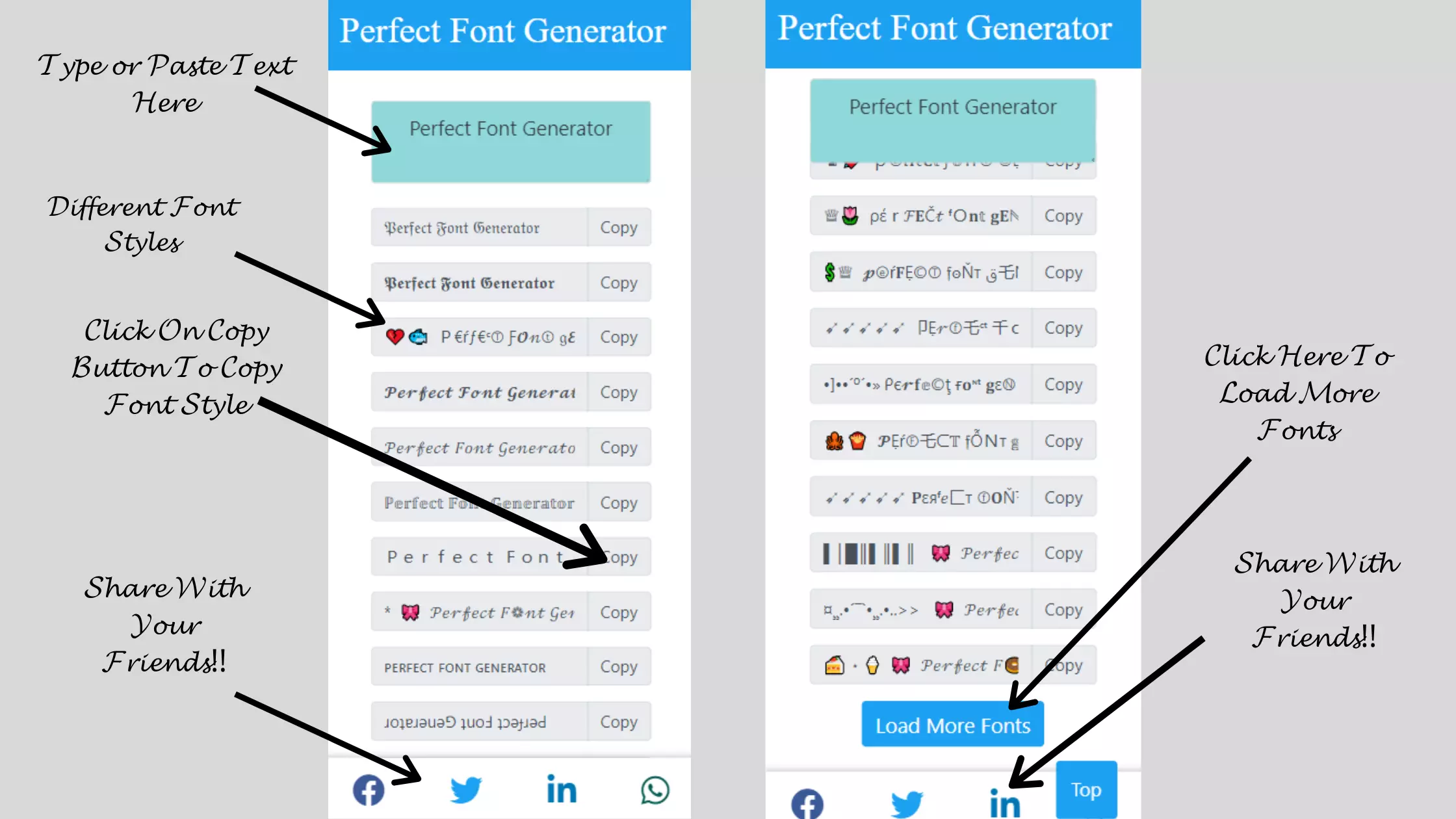Copy the upside-down mirrored font style
The height and width of the screenshot is (819, 1456).
point(618,721)
